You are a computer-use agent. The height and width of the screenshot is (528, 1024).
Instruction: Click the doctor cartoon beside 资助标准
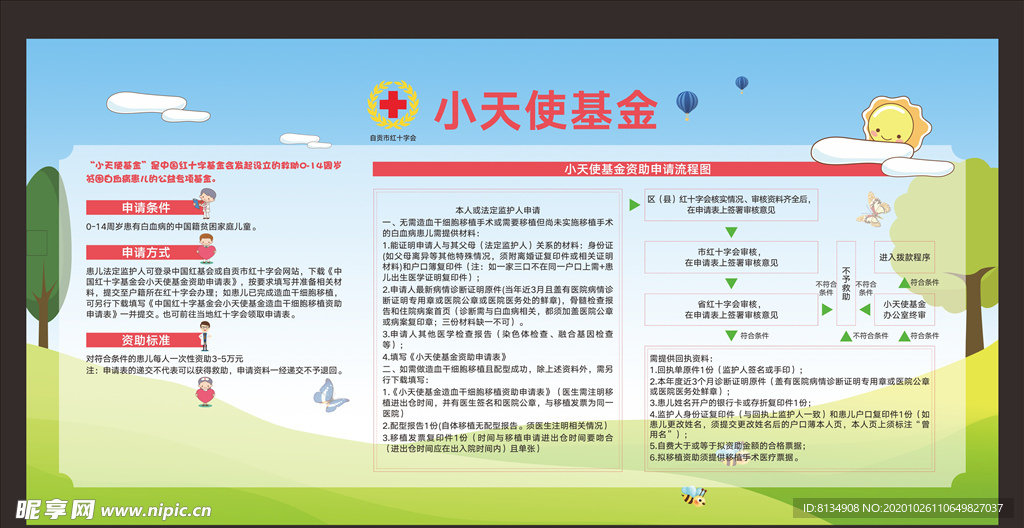[x=205, y=336]
